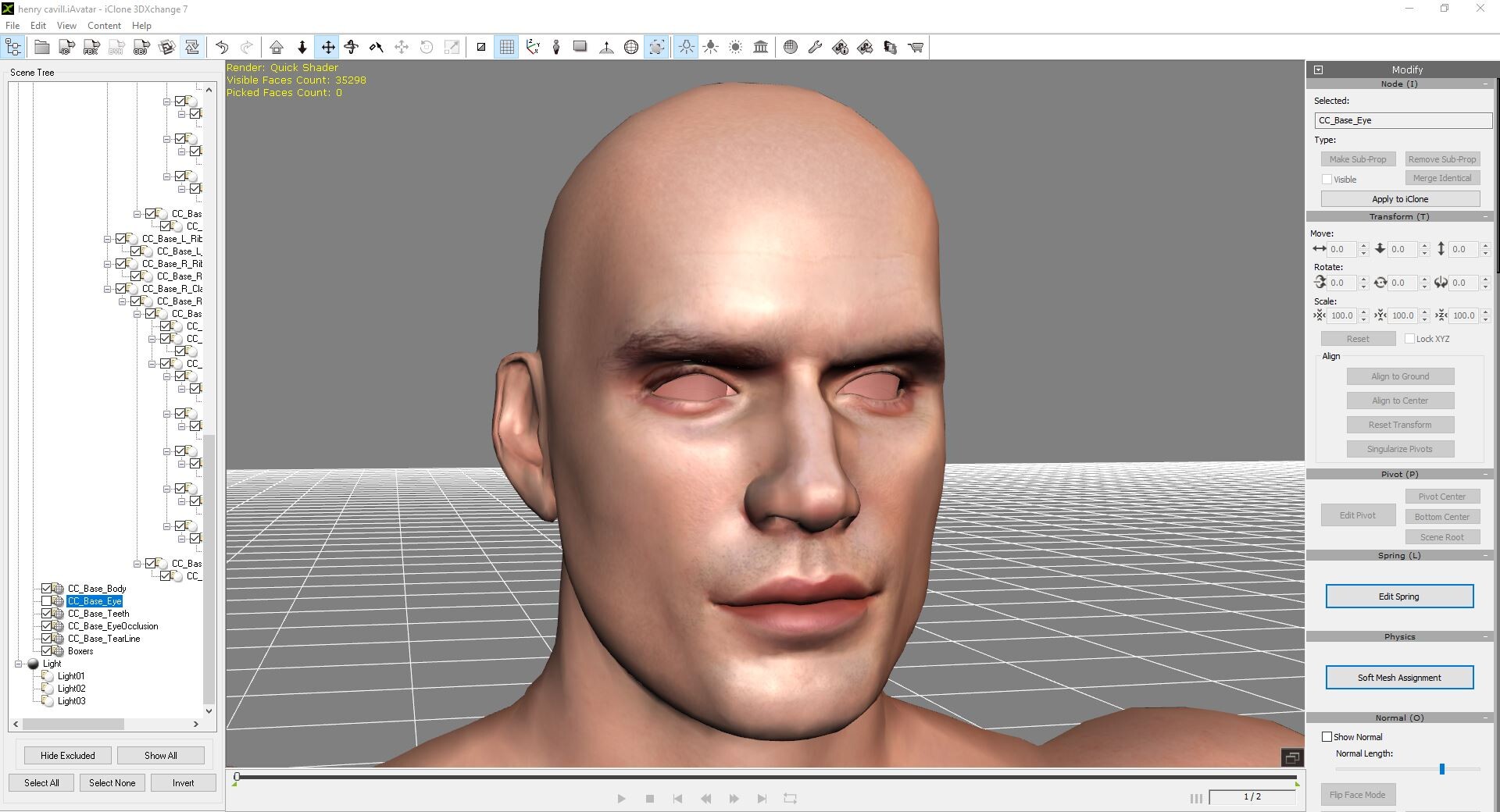Click the shaded mesh sphere icon
Viewport: 1500px width, 812px height.
click(791, 48)
